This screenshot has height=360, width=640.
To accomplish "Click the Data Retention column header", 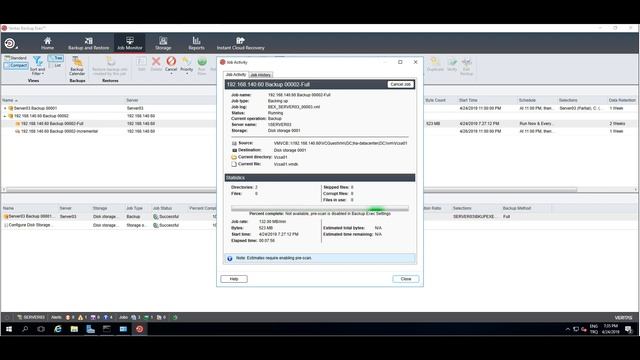I will (622, 100).
